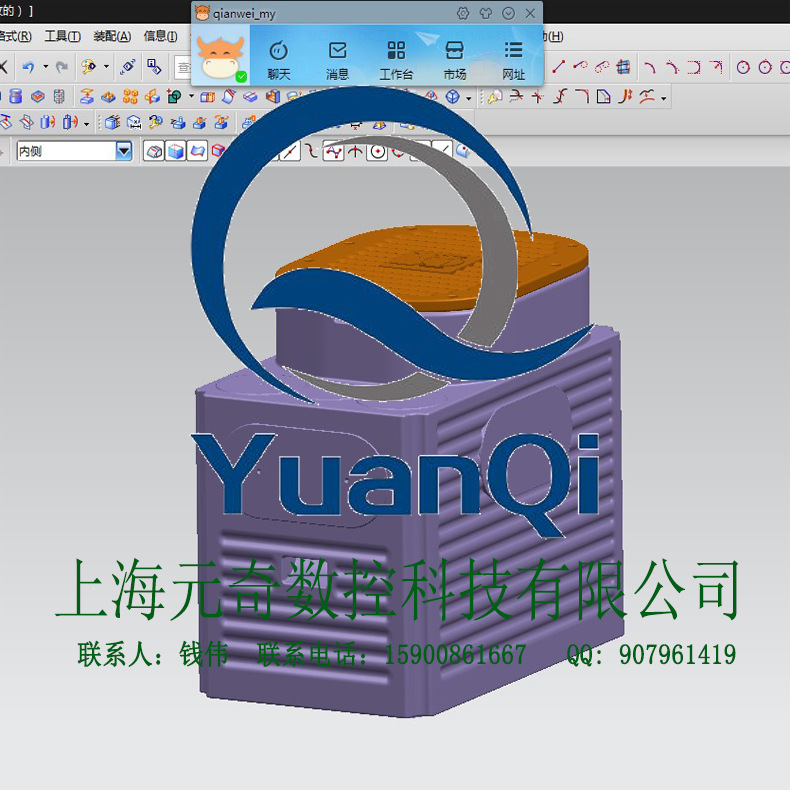Click the orange Offset Face icon with up arrow
The height and width of the screenshot is (790, 790).
(87, 96)
